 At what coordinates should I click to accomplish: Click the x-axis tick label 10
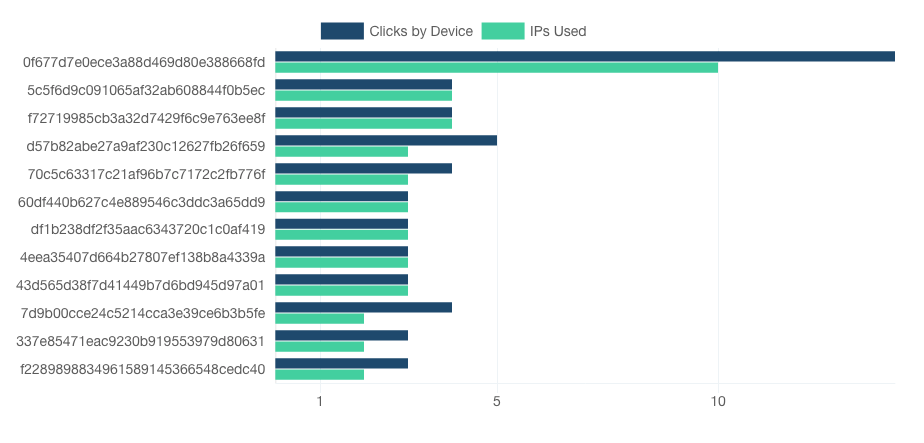pos(718,402)
